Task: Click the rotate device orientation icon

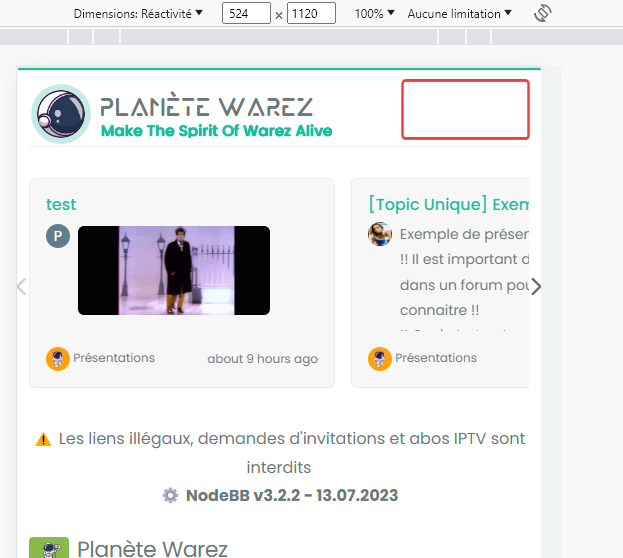Action: pos(543,14)
